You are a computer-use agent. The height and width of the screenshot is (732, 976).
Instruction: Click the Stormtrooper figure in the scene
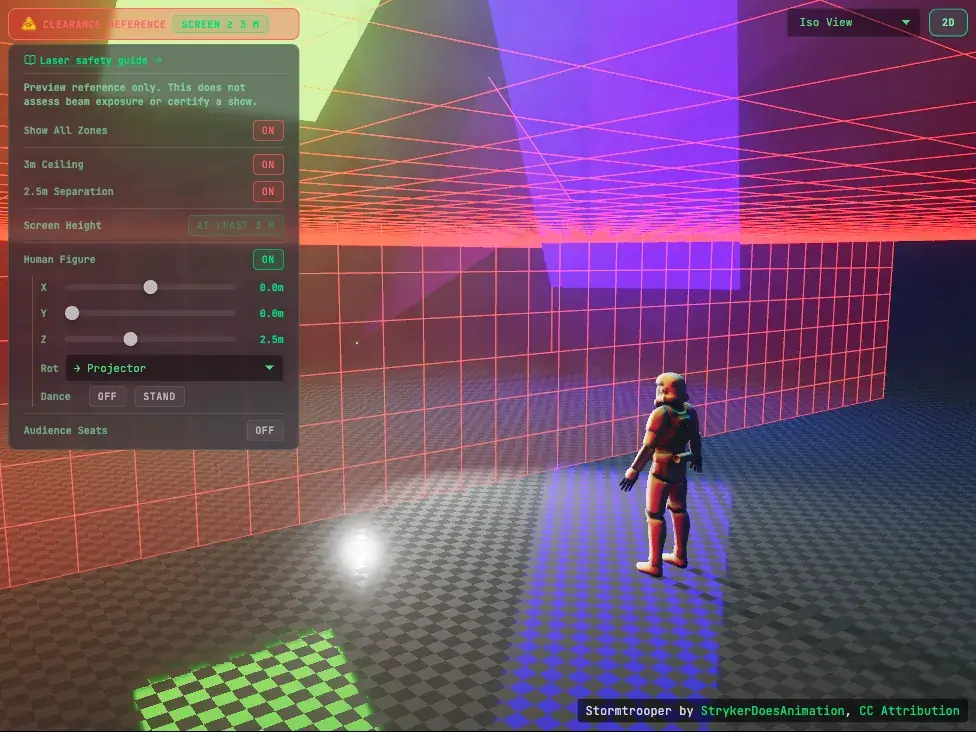coord(664,474)
